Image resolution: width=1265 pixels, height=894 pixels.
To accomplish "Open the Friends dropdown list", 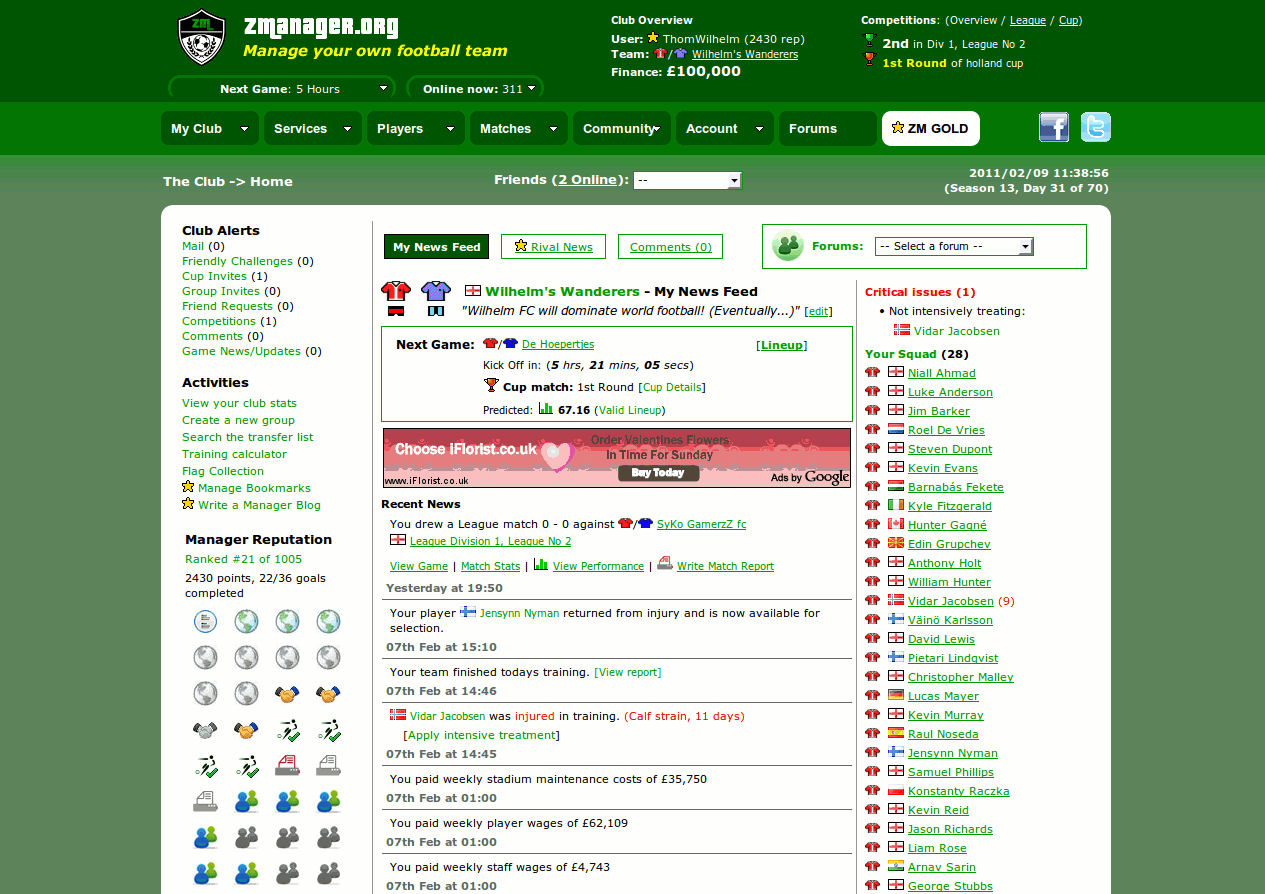I will click(688, 180).
